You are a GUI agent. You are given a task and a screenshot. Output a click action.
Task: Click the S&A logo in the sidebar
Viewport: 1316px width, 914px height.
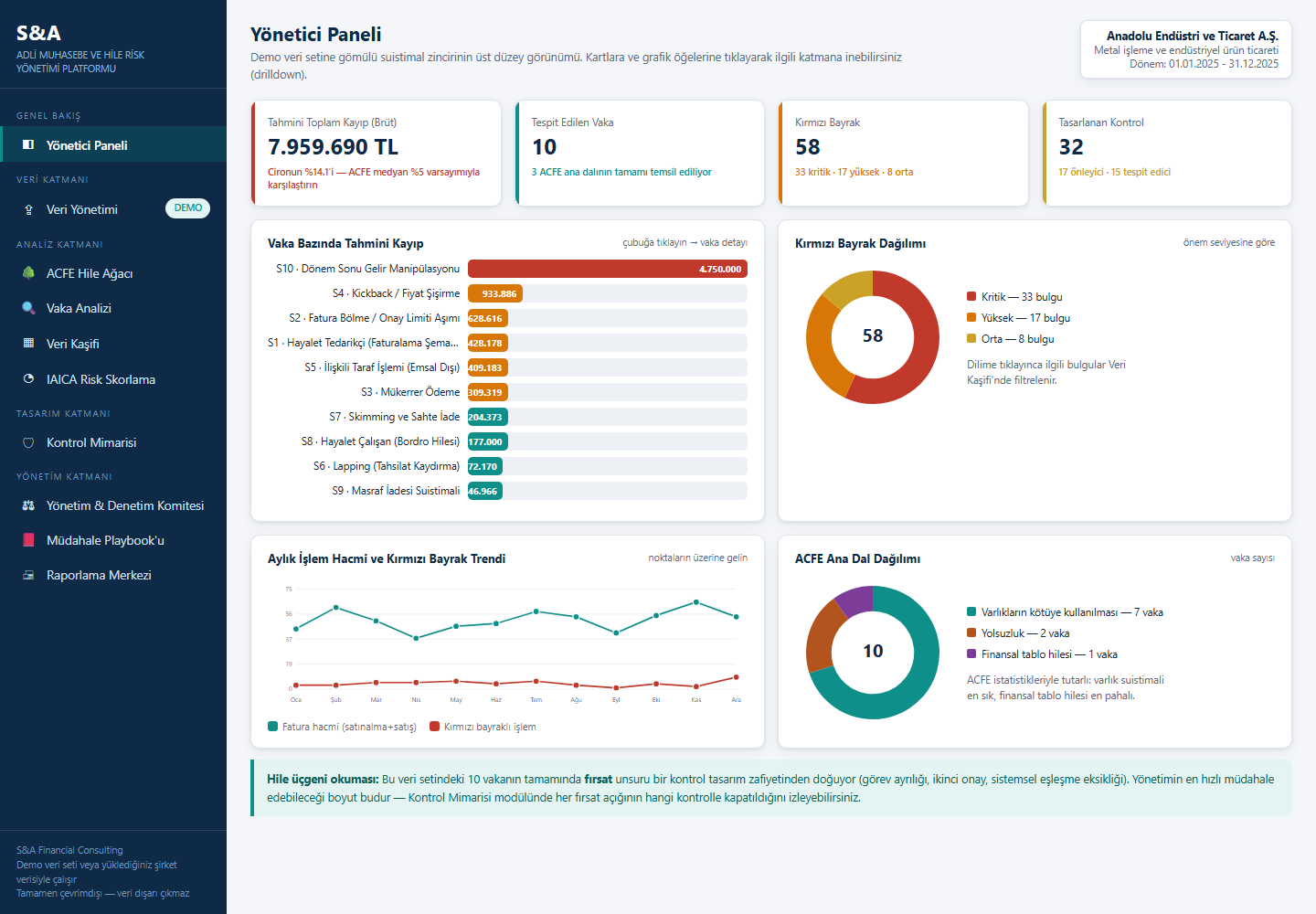click(x=38, y=33)
